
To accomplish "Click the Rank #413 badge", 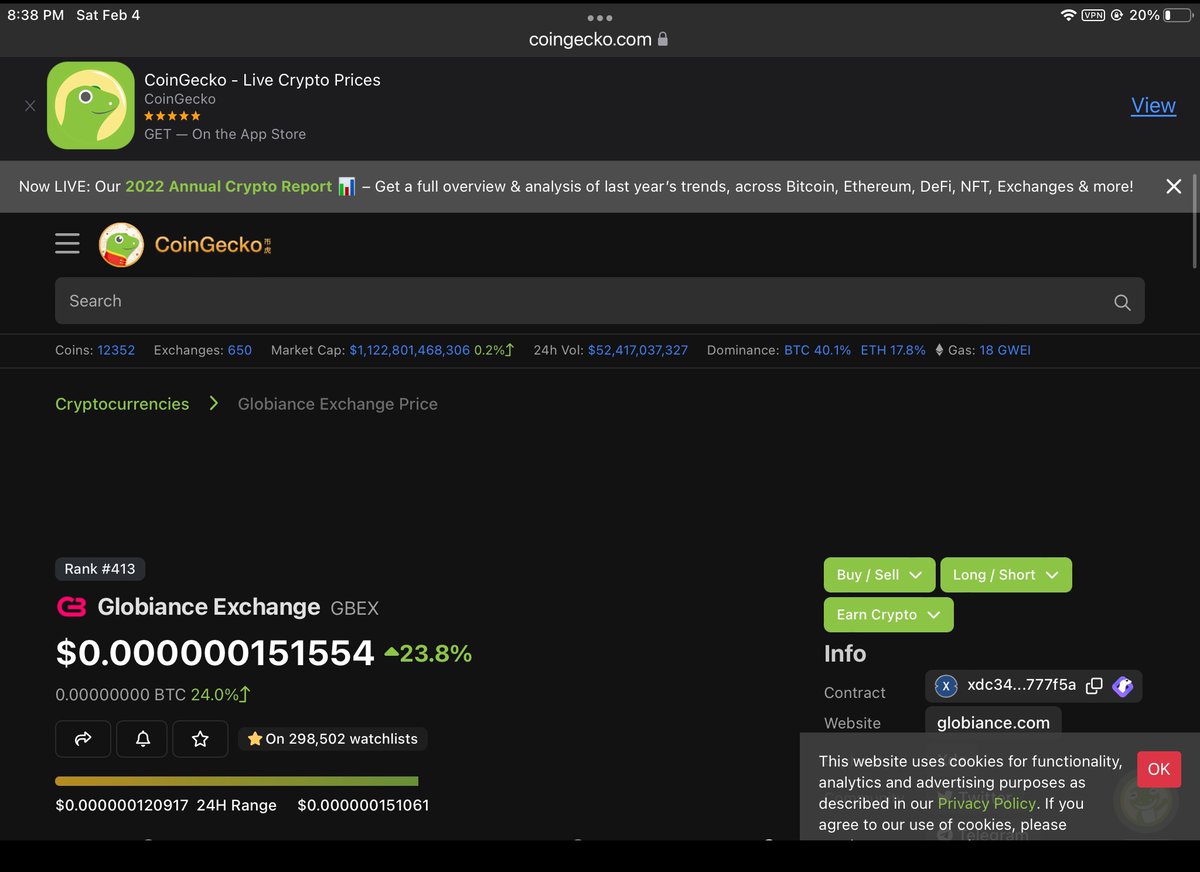I will (100, 569).
